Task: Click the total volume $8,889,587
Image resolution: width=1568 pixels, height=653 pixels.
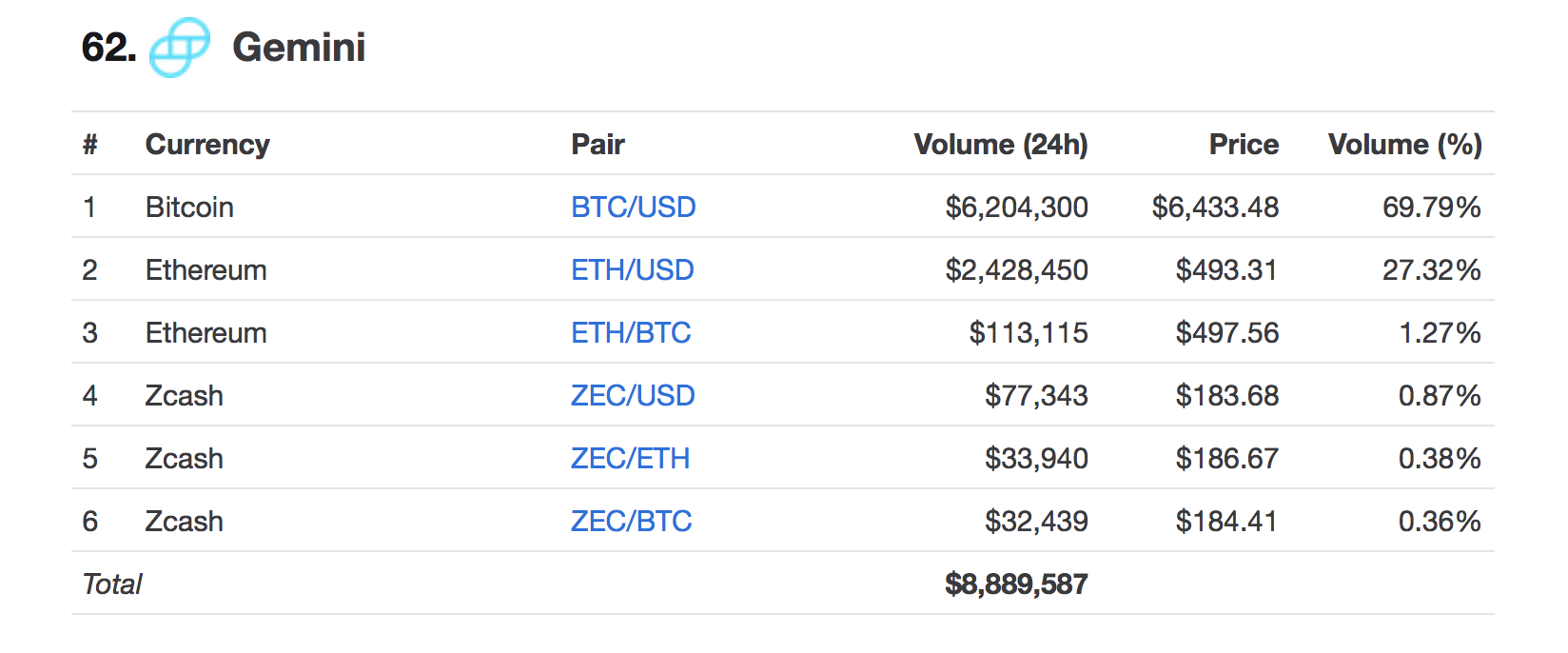Action: (x=1016, y=584)
